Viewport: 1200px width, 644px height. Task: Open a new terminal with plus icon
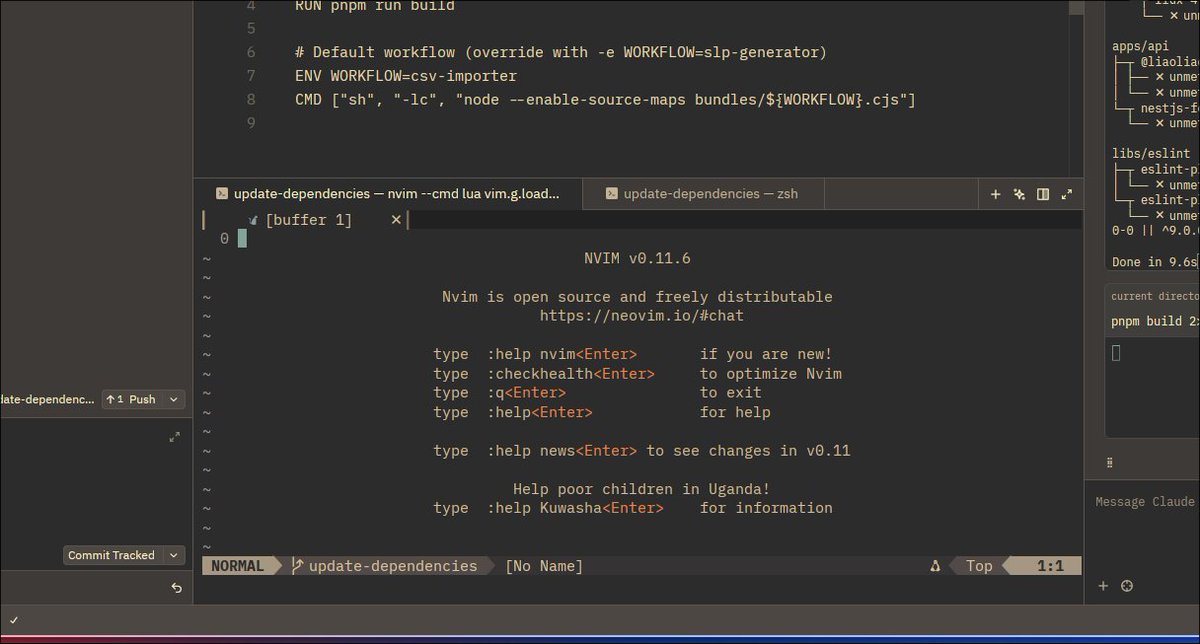click(x=995, y=194)
